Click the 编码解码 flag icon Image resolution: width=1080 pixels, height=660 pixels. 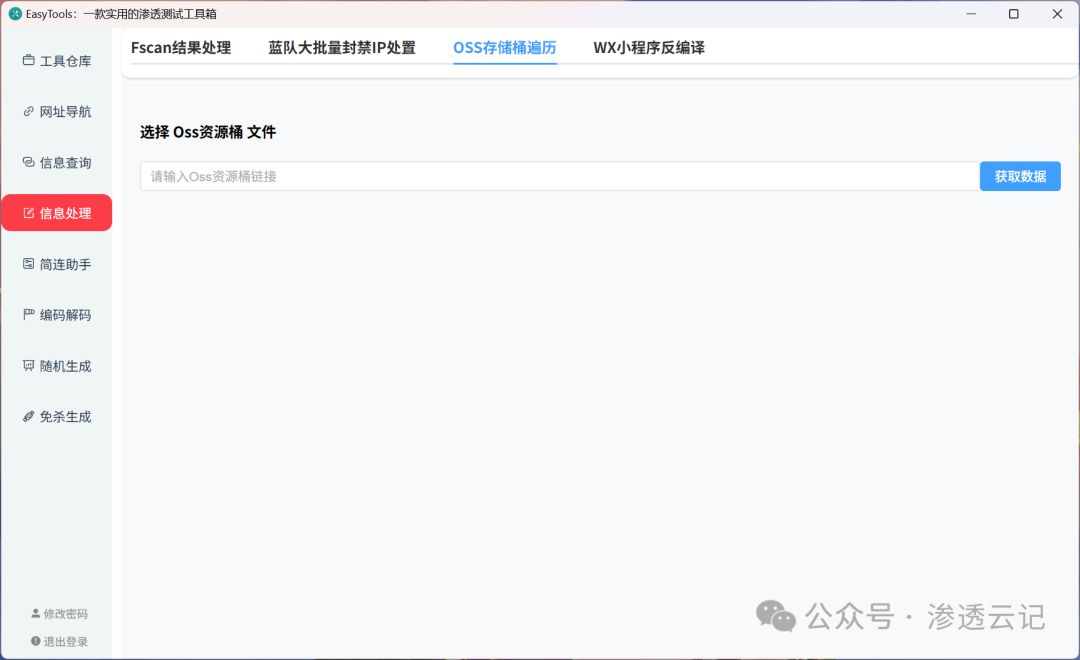[x=28, y=315]
